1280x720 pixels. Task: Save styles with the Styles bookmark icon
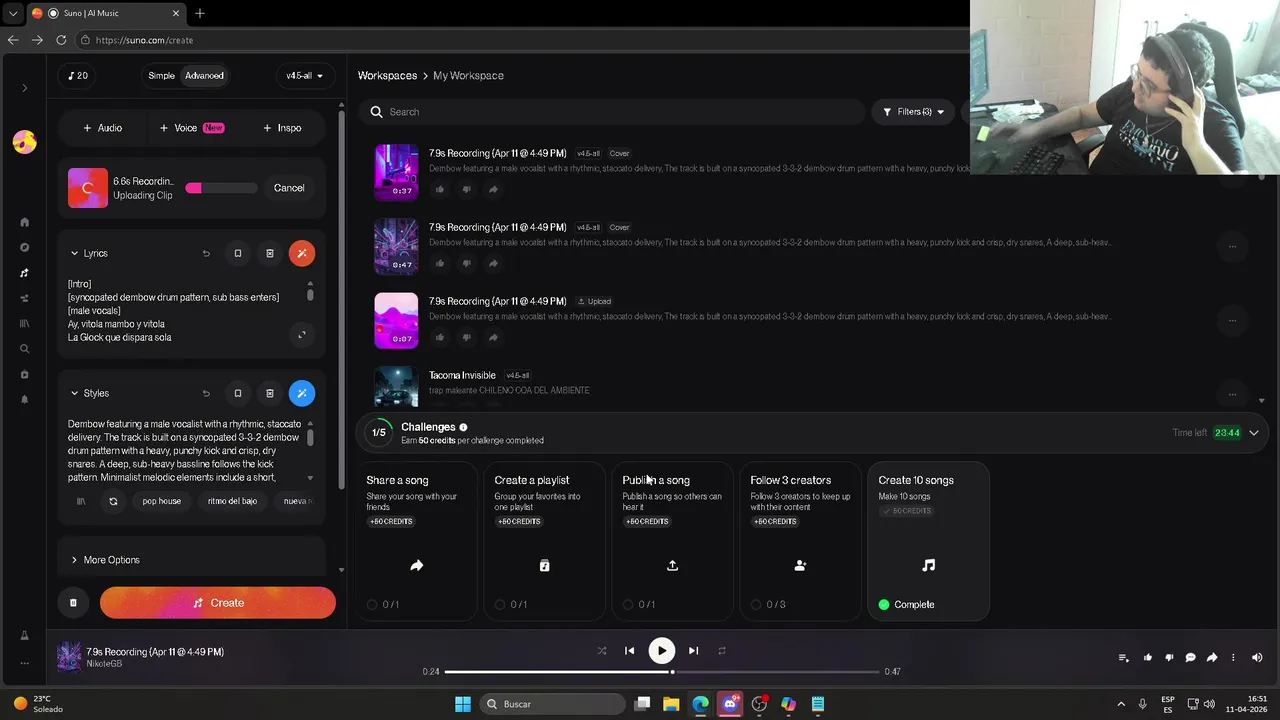(238, 393)
